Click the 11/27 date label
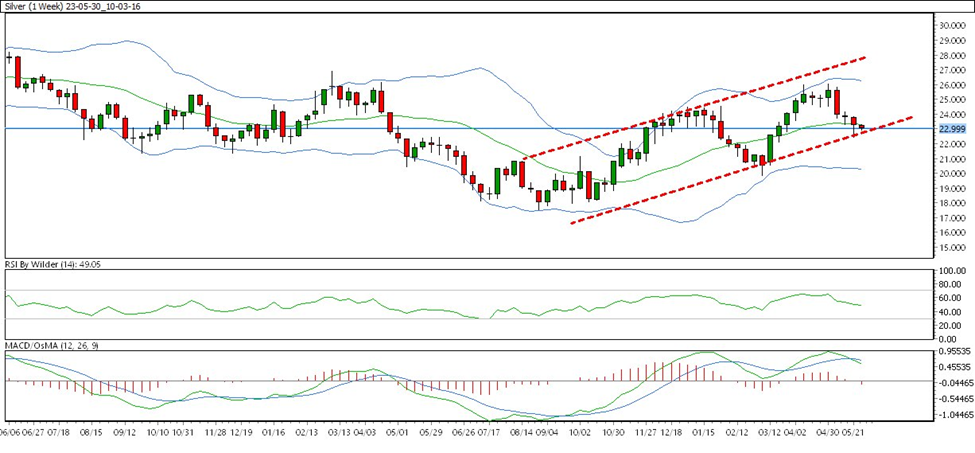The height and width of the screenshot is (453, 975). click(x=646, y=431)
